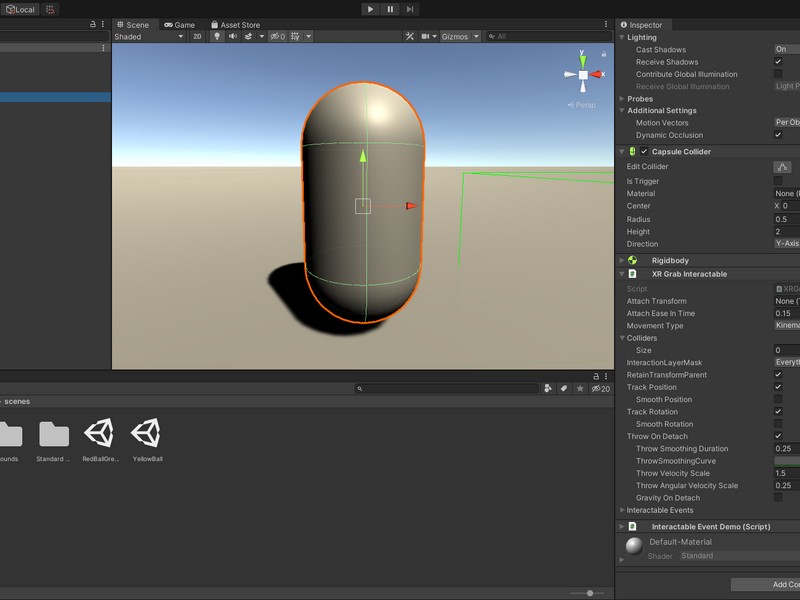
Task: Enable the Gravity On Detach checkbox
Action: (778, 498)
